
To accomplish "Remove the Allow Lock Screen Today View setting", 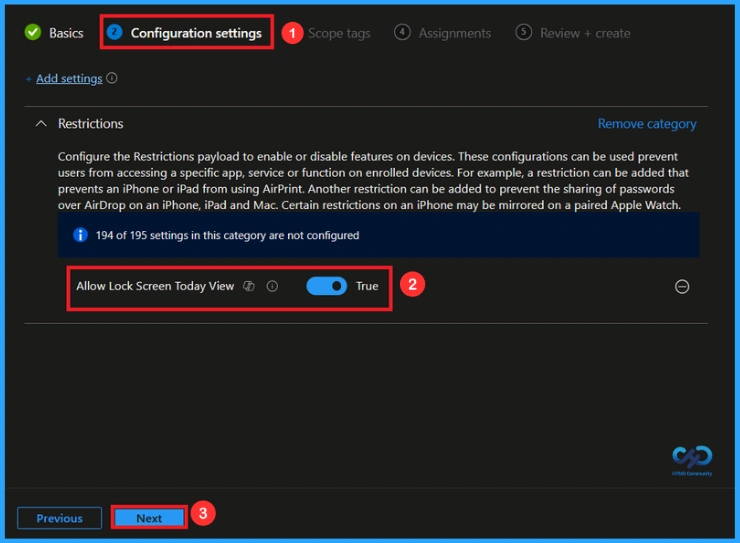I will pyautogui.click(x=682, y=286).
